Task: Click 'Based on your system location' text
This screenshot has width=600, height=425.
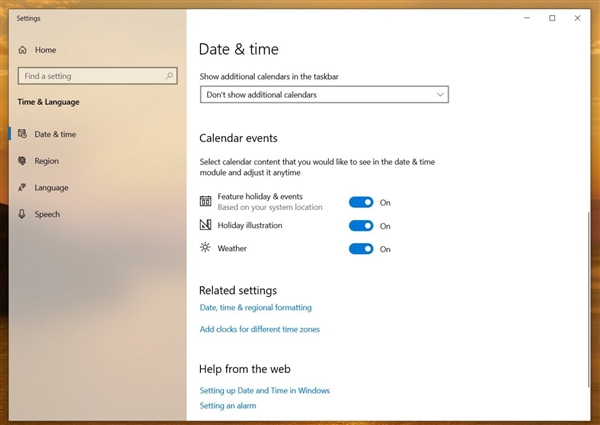Action: (x=270, y=207)
